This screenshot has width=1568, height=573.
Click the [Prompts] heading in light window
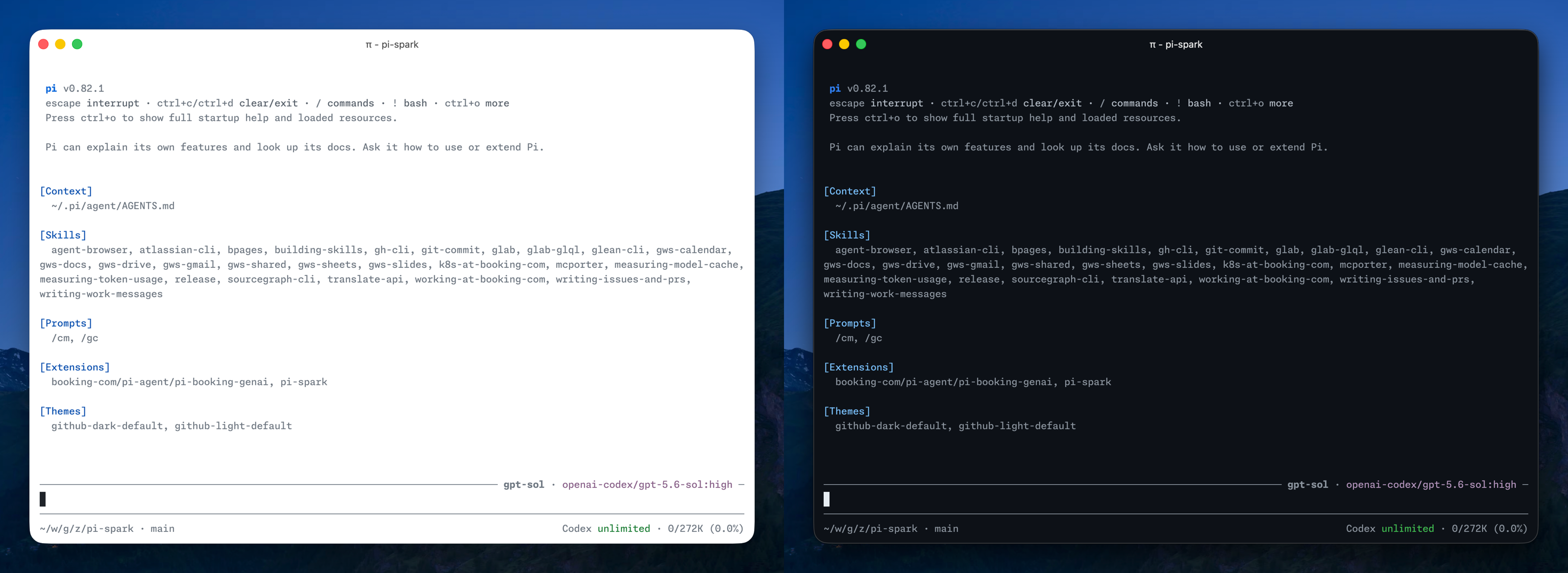pos(66,323)
